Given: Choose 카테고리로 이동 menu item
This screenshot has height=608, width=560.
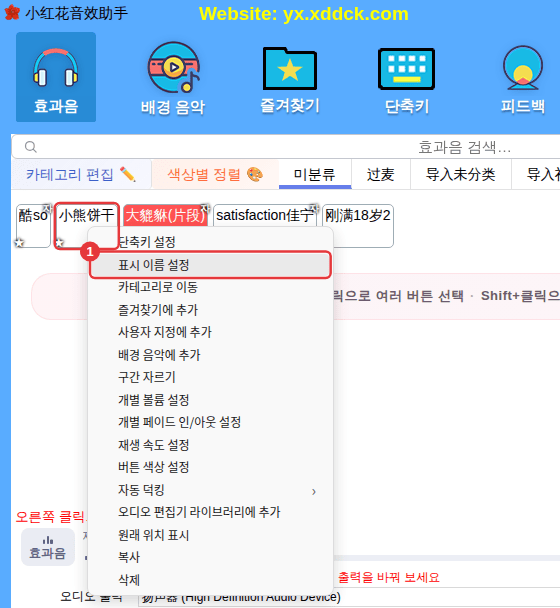Looking at the screenshot, I should click(210, 287).
